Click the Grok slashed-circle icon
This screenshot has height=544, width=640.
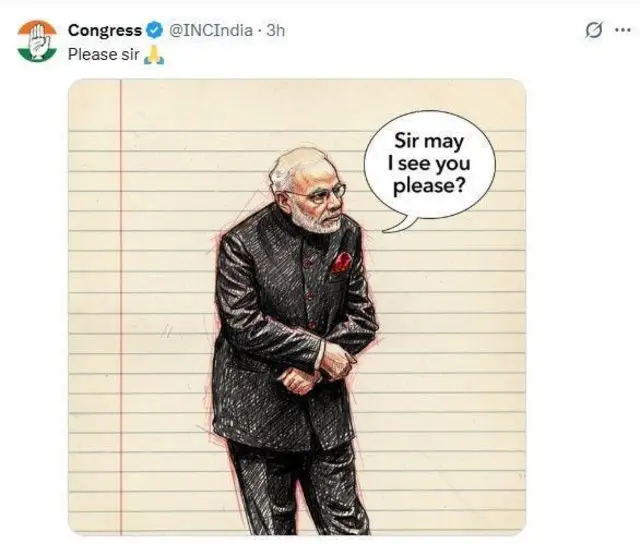pyautogui.click(x=593, y=30)
